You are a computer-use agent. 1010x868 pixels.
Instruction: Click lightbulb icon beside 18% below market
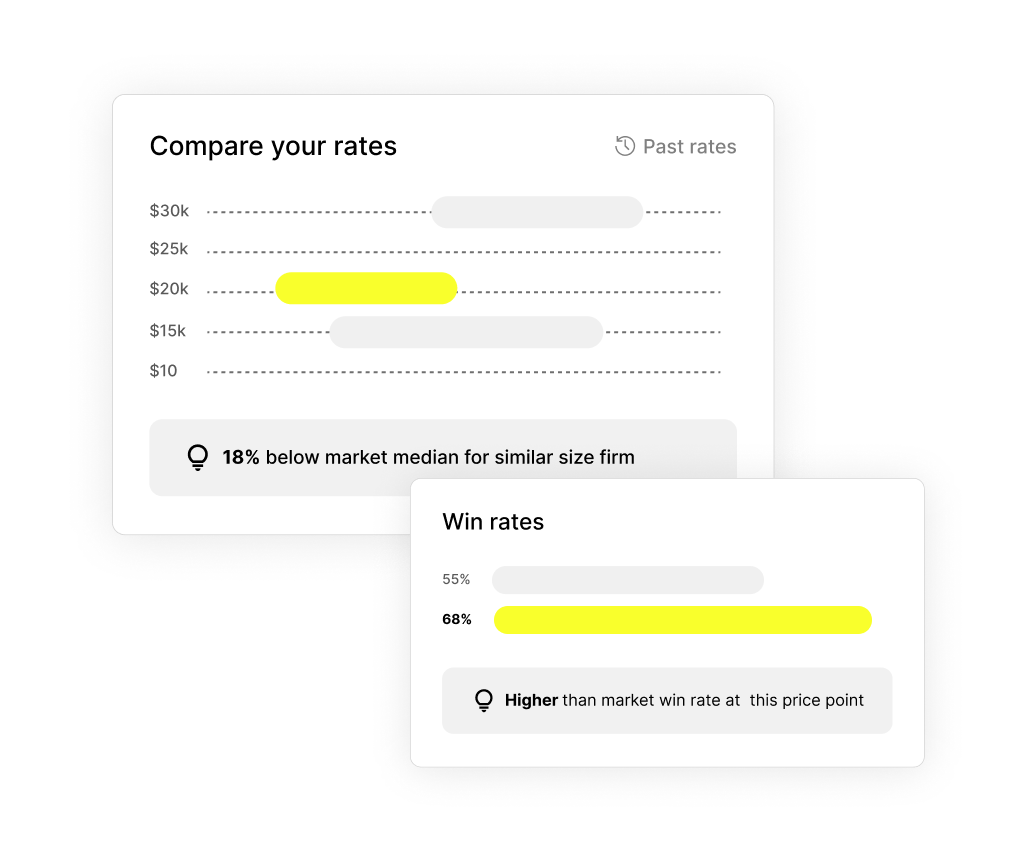pos(198,457)
